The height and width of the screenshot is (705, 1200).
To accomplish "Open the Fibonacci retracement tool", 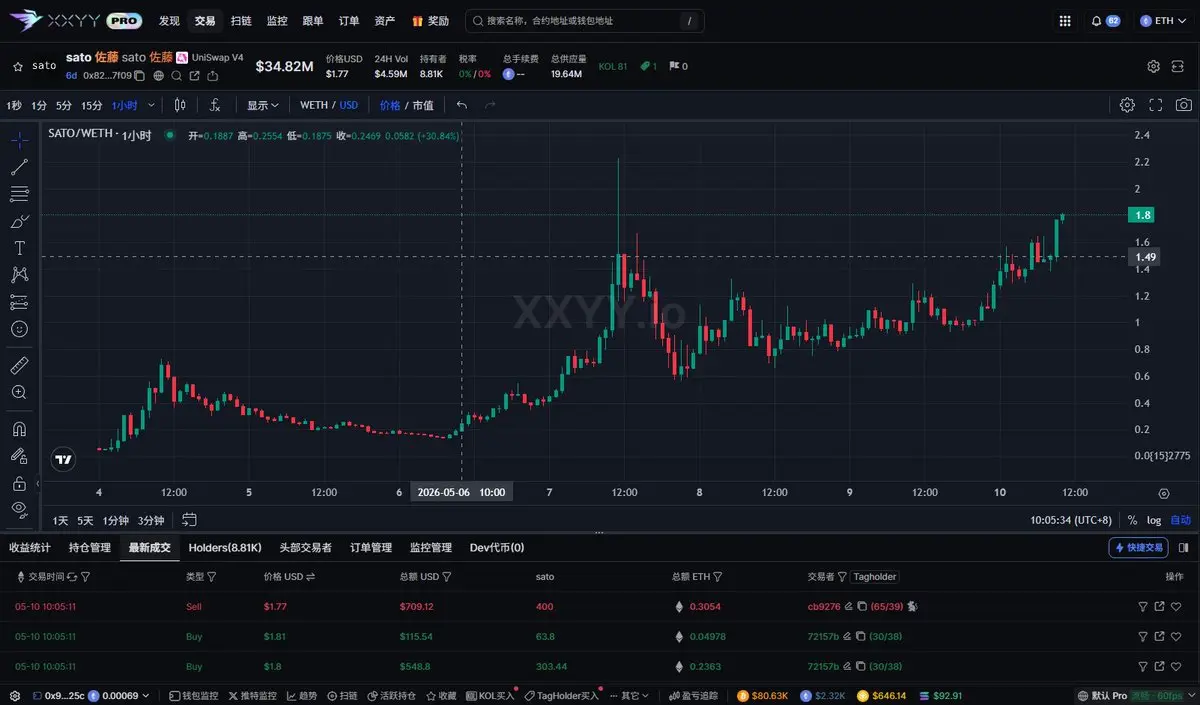I will click(19, 194).
